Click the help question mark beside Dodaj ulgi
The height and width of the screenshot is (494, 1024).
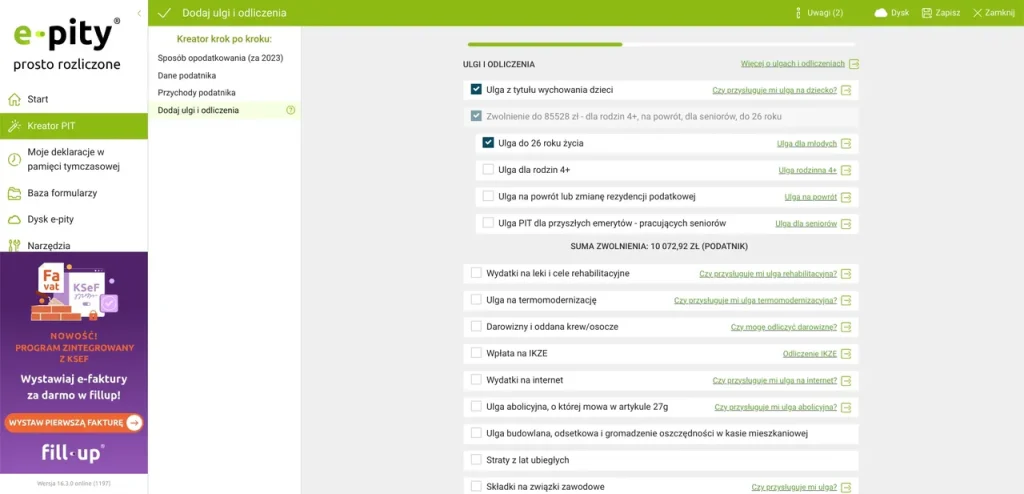(291, 110)
